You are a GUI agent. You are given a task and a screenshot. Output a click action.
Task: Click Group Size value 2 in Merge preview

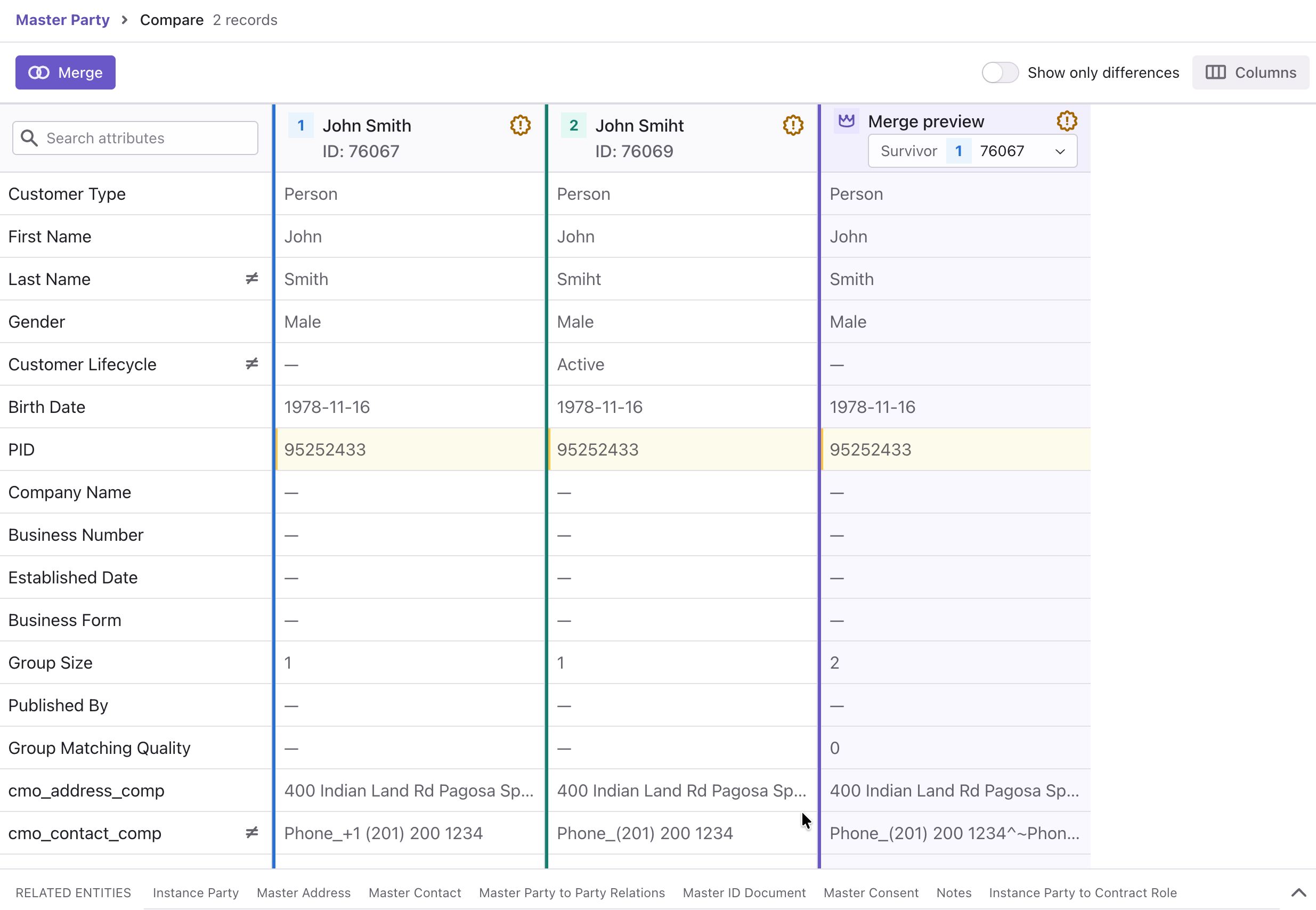pyautogui.click(x=834, y=663)
